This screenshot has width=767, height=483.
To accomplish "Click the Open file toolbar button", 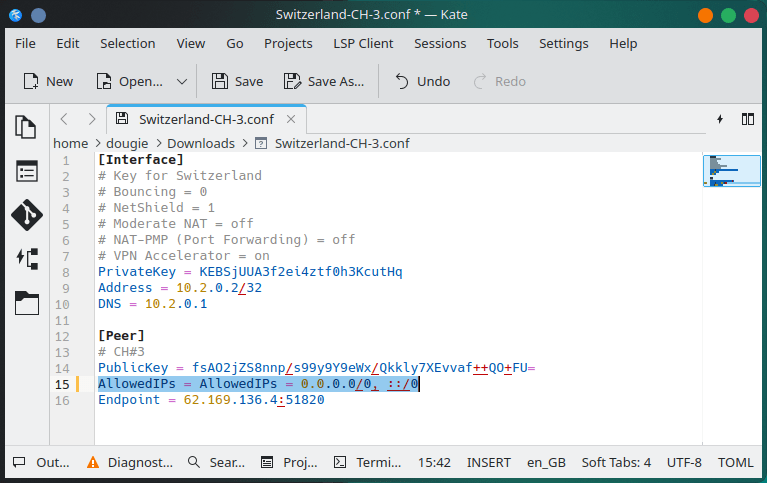I will tap(130, 81).
